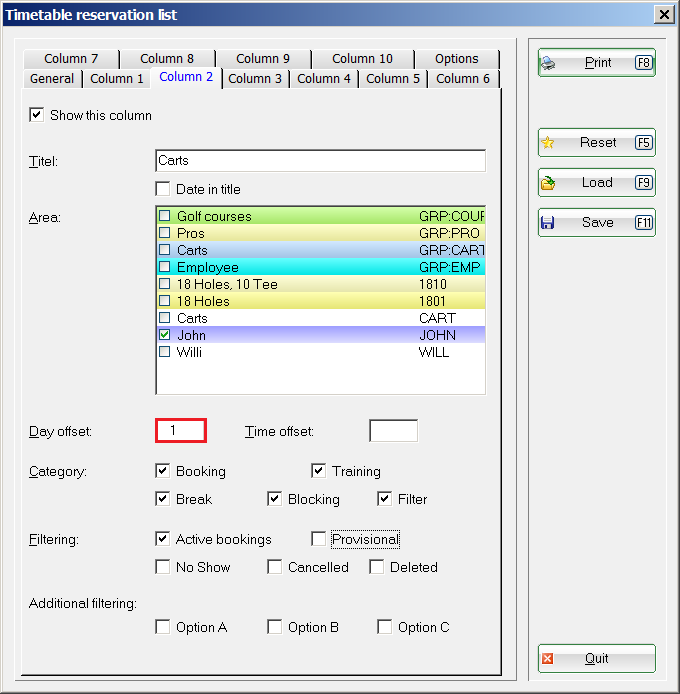Viewport: 680px width, 694px height.
Task: Toggle the Provisional filtering checkbox
Action: point(319,539)
